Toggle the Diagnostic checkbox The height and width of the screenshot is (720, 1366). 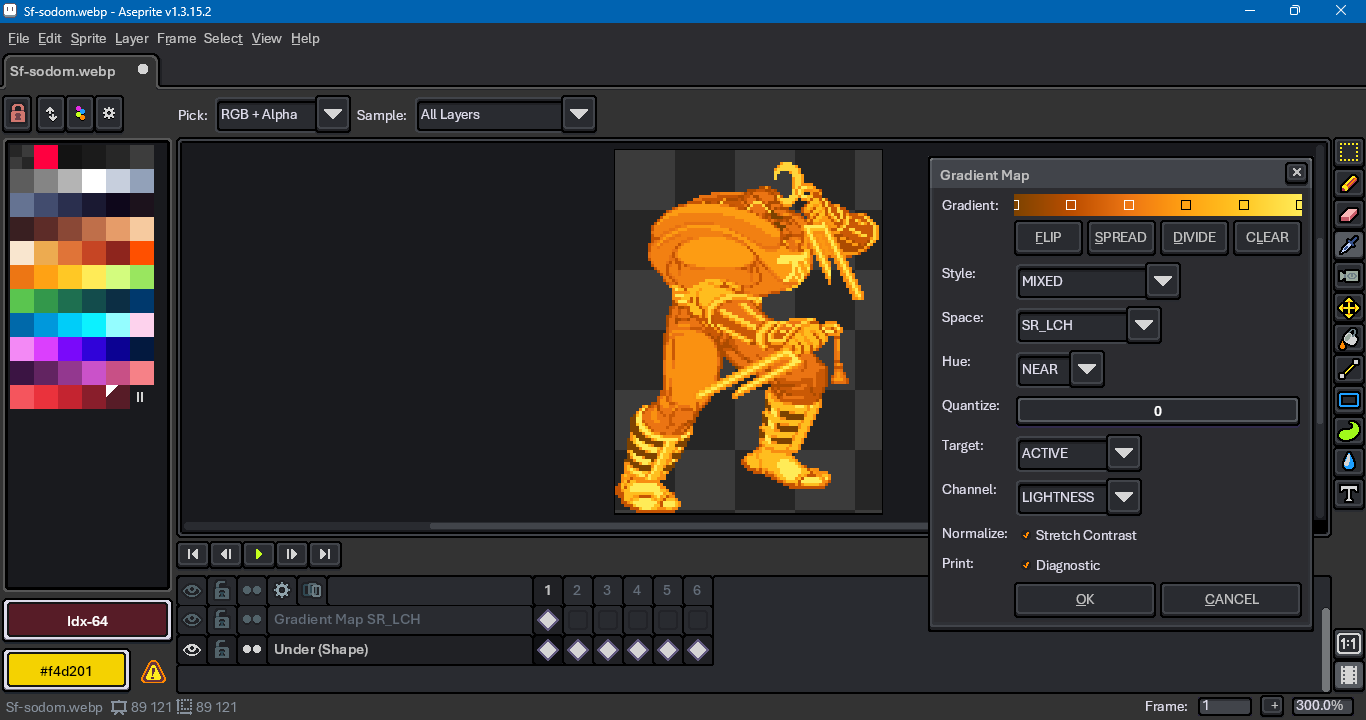point(1026,566)
